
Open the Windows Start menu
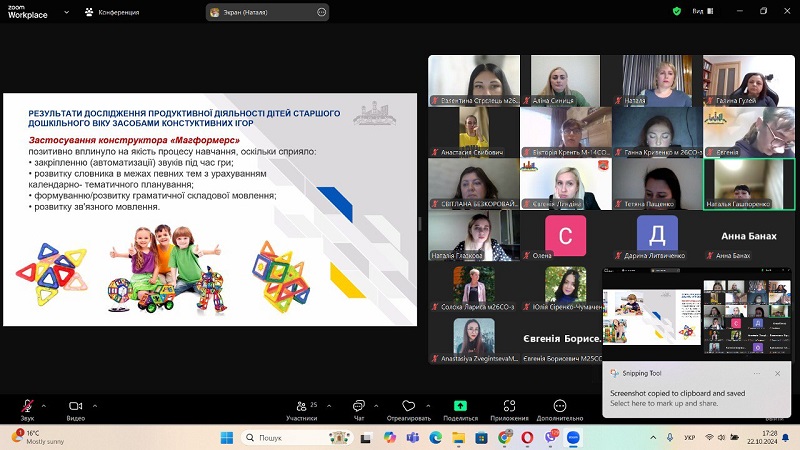(227, 437)
